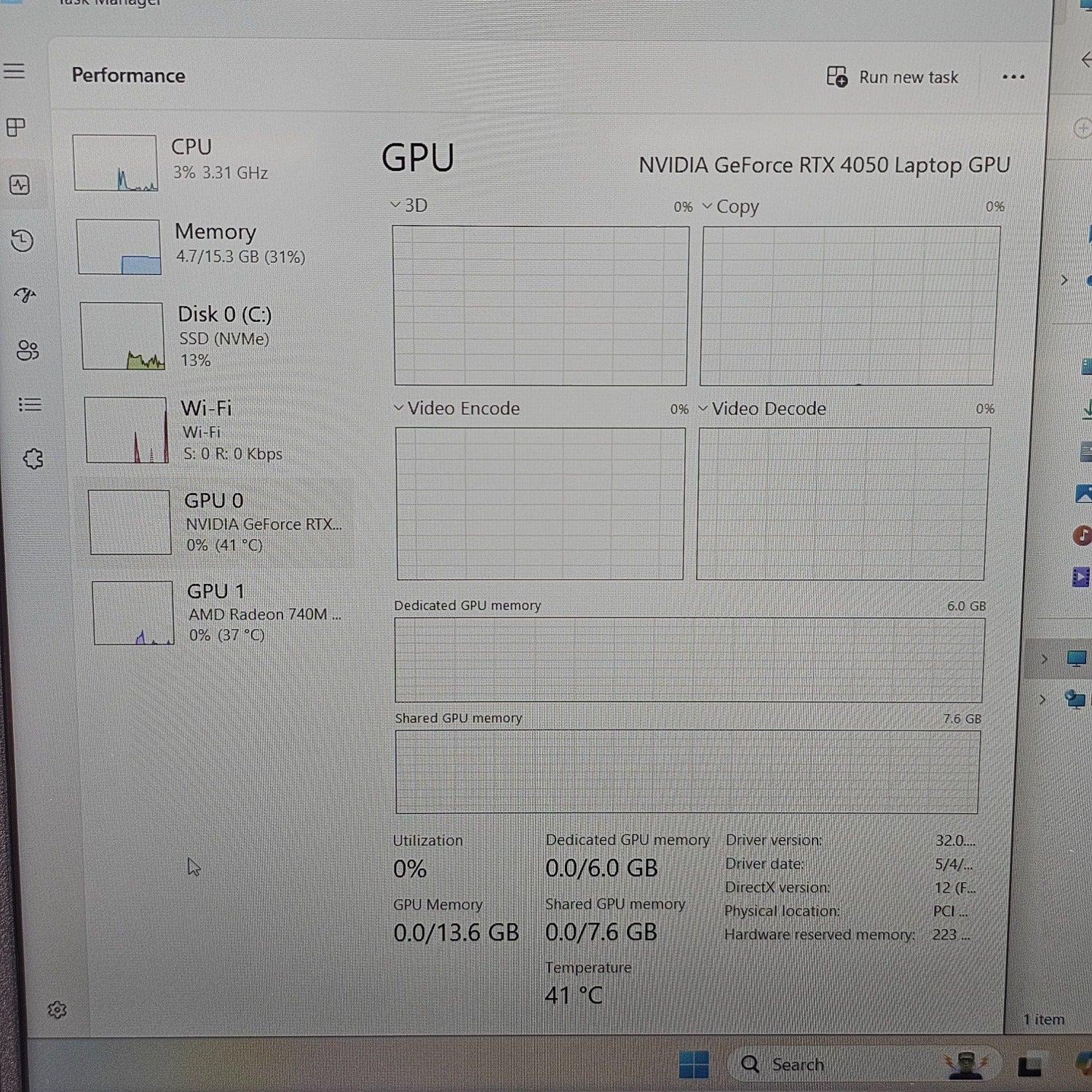Open the App history page icon
The width and height of the screenshot is (1092, 1092).
23,240
